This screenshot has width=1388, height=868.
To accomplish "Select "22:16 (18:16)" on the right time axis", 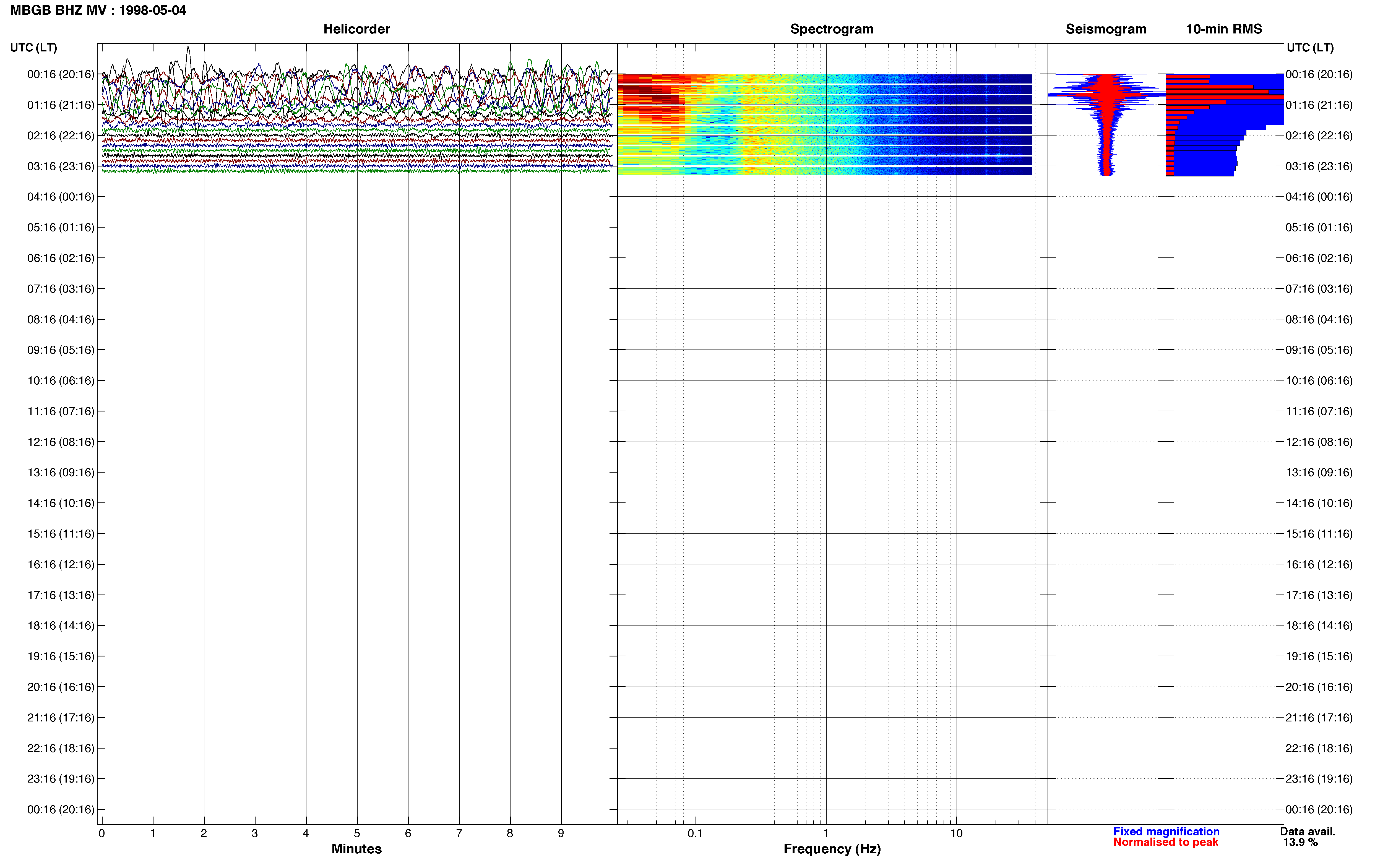I will pos(1319,748).
